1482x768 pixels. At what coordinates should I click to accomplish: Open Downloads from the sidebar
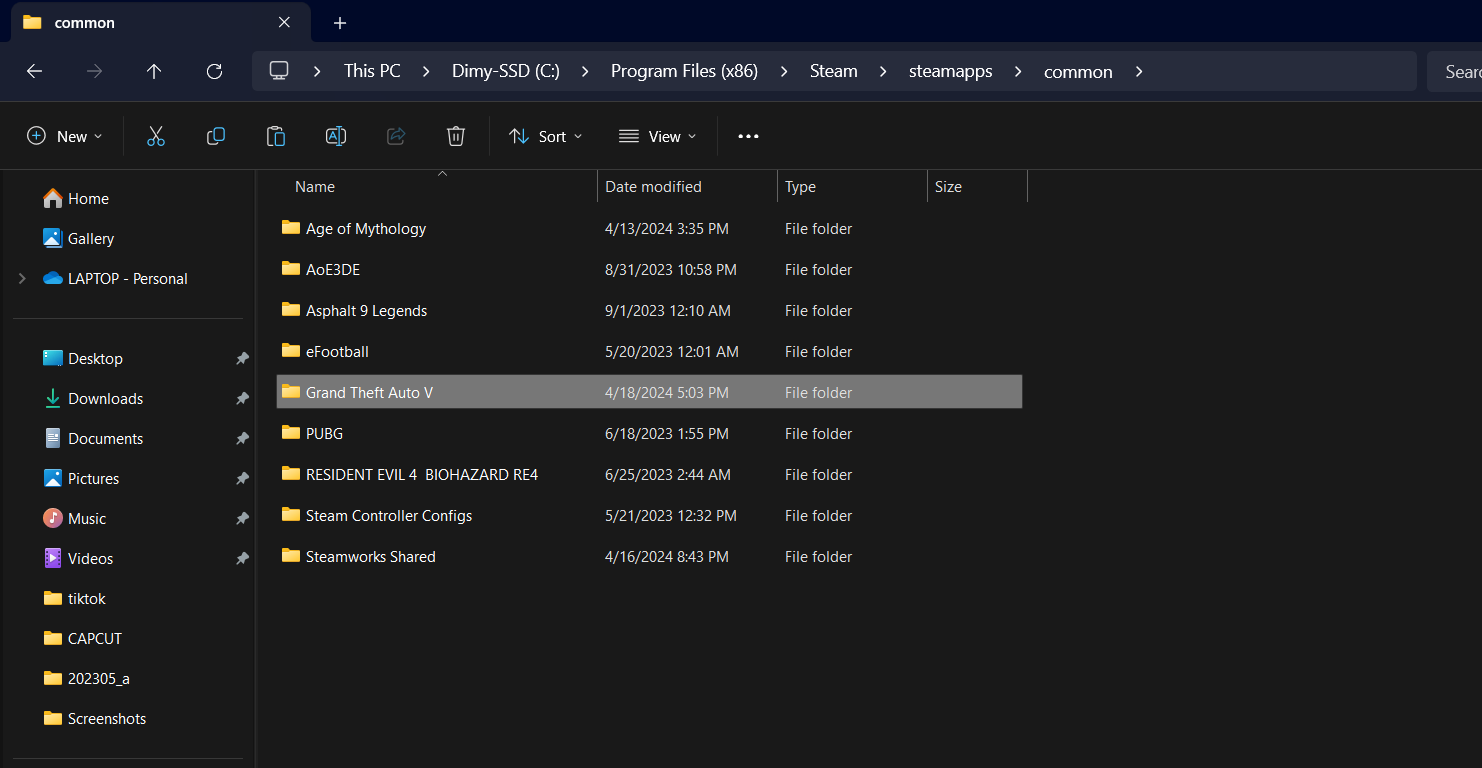point(105,398)
